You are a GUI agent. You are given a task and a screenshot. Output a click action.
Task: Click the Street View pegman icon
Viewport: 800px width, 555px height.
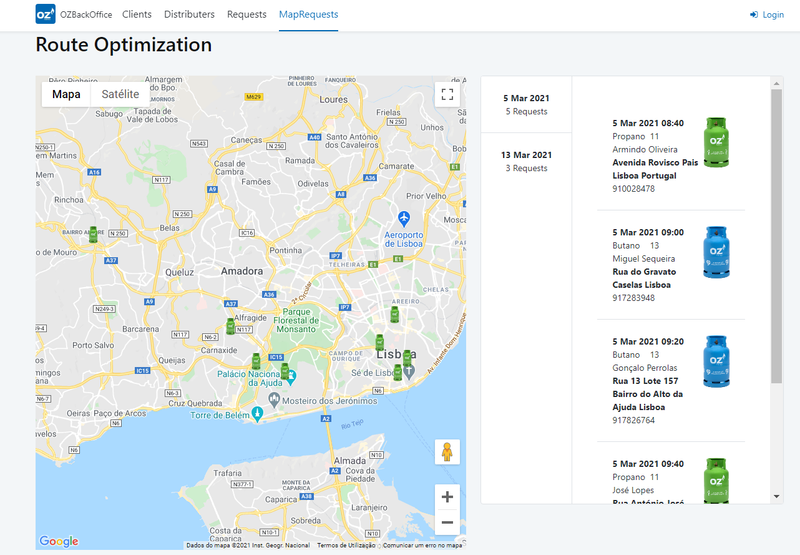[x=447, y=452]
